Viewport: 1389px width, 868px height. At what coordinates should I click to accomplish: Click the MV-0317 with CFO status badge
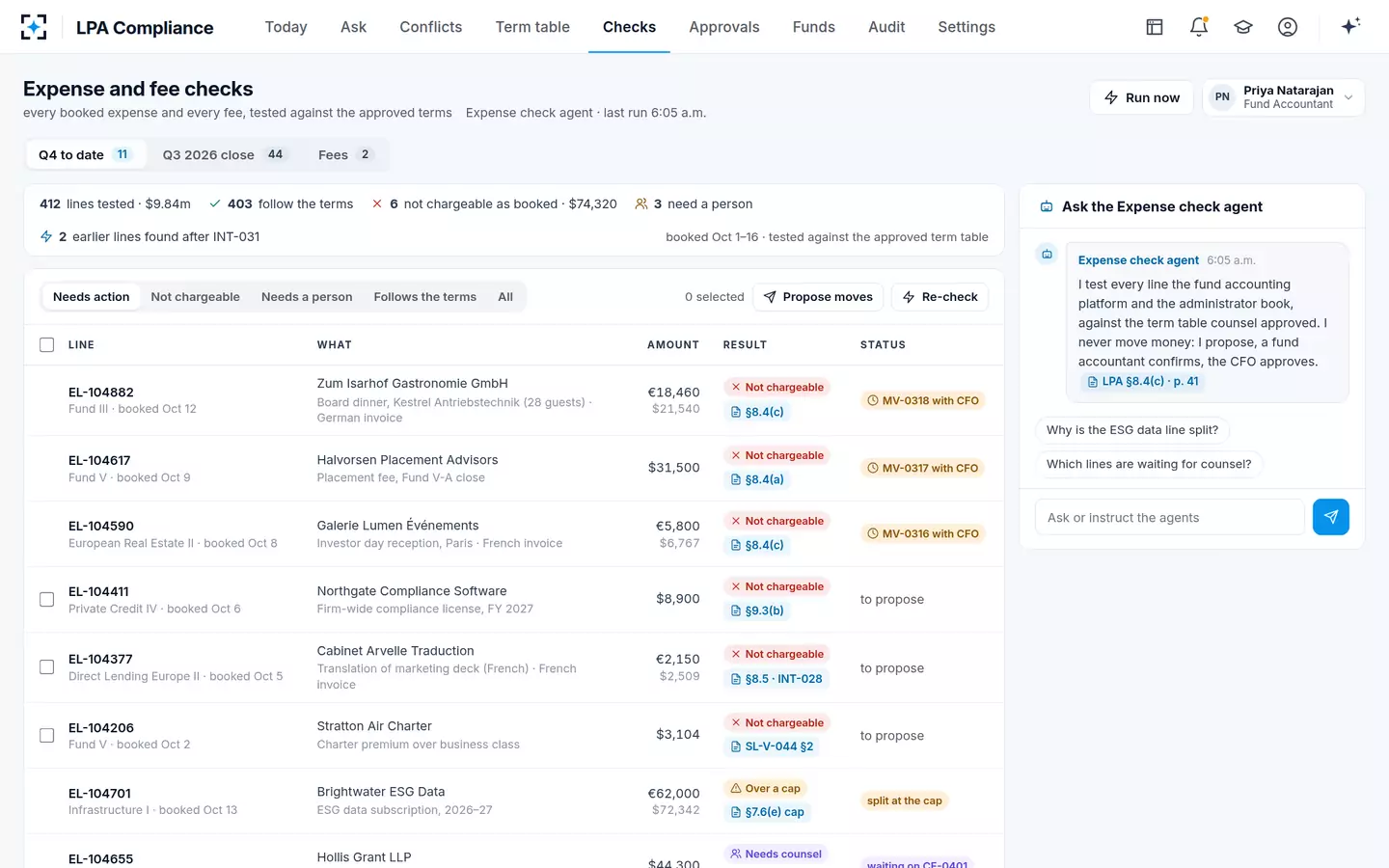click(x=923, y=468)
